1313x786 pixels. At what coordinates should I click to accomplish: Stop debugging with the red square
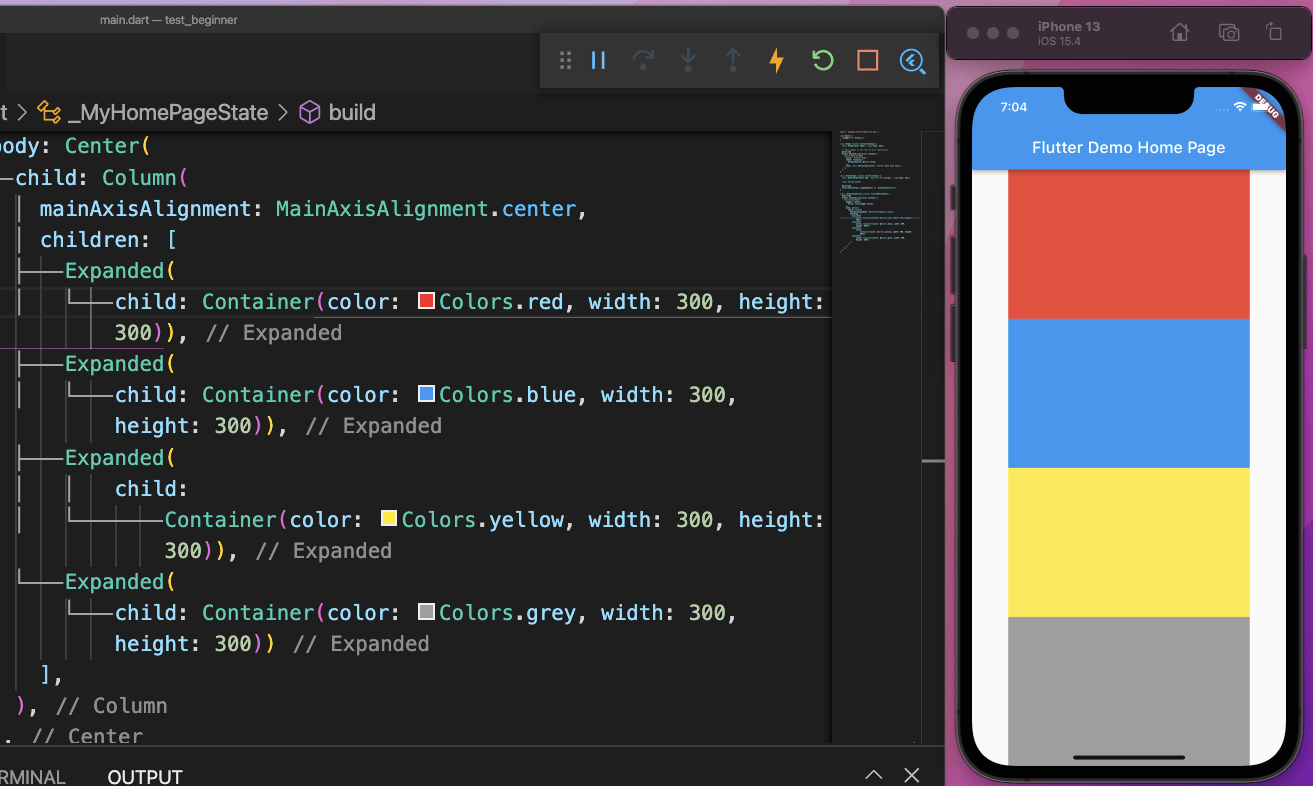pyautogui.click(x=867, y=60)
